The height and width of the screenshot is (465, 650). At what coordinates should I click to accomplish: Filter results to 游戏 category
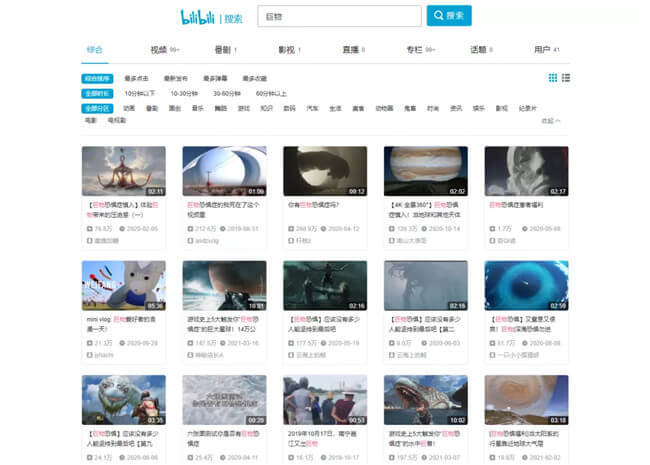point(244,109)
